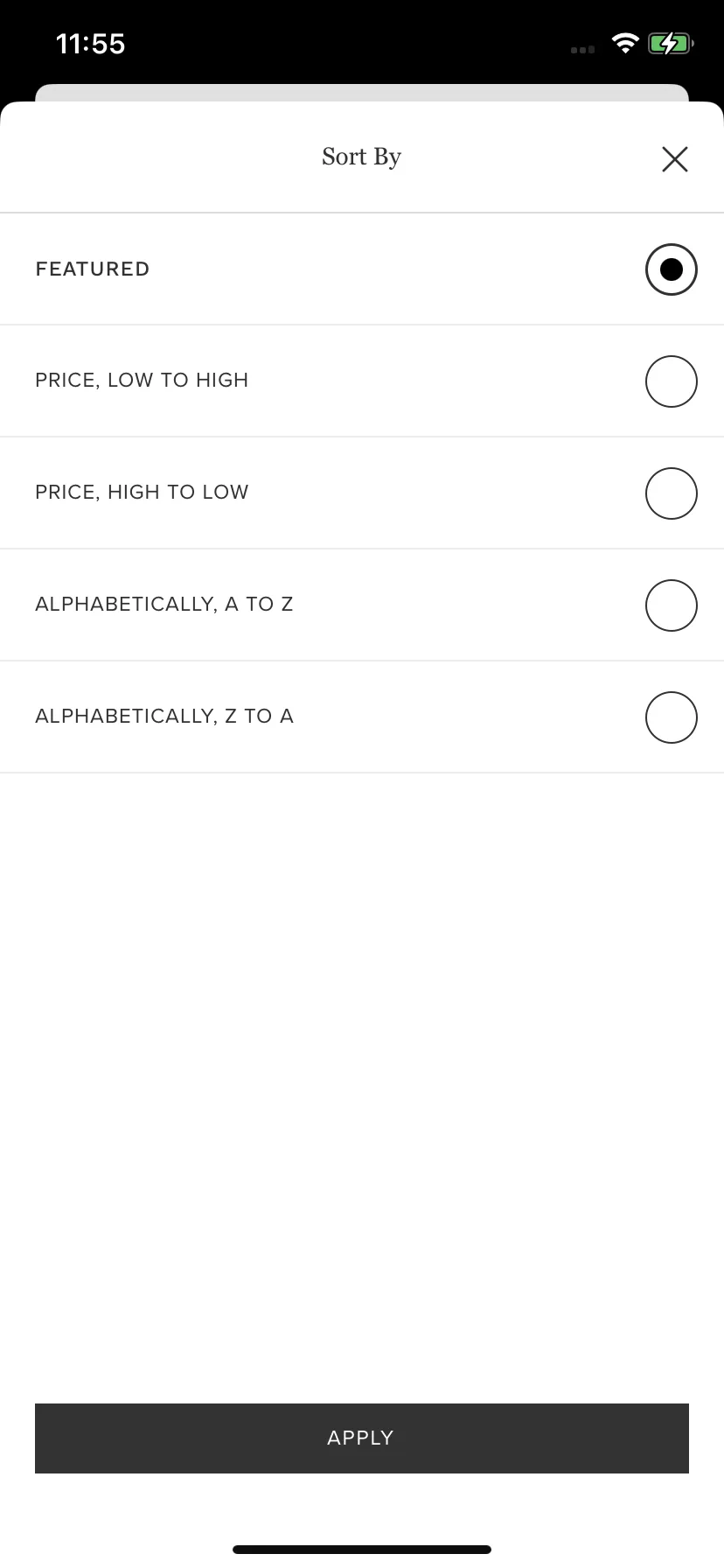Close the Sort By sheet with X

tap(675, 159)
